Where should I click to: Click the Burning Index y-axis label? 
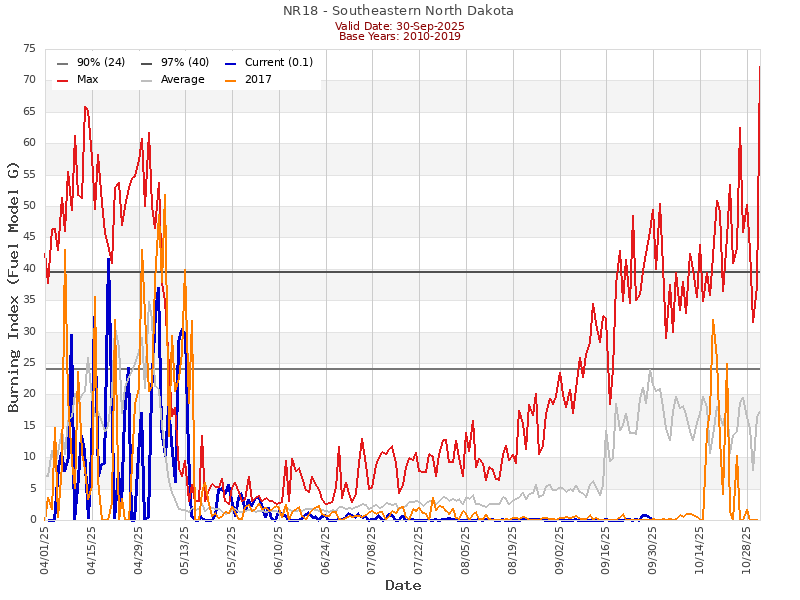pos(14,286)
